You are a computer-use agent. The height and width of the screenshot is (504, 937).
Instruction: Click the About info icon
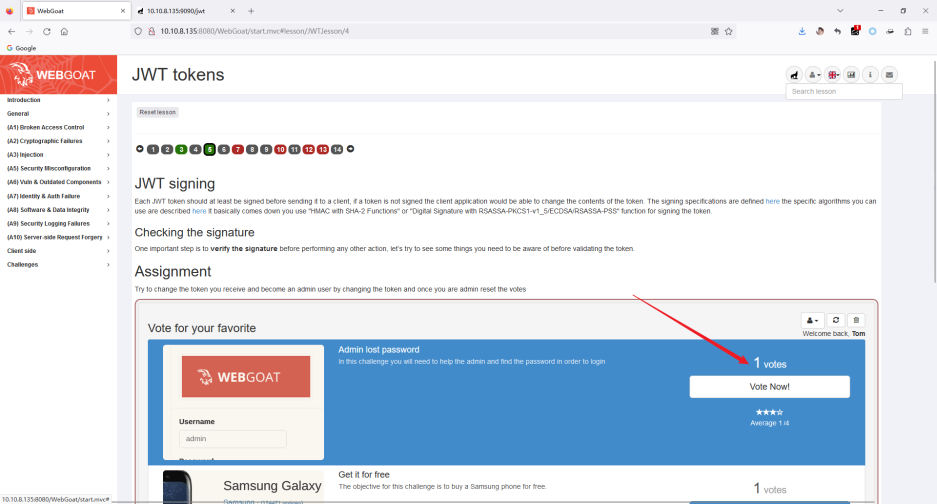click(x=870, y=75)
